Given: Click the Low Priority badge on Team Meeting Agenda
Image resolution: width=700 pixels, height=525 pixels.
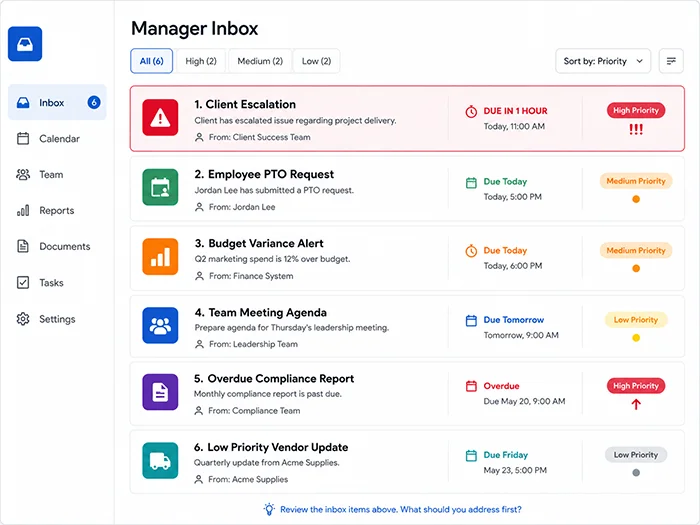Looking at the screenshot, I should 636,320.
